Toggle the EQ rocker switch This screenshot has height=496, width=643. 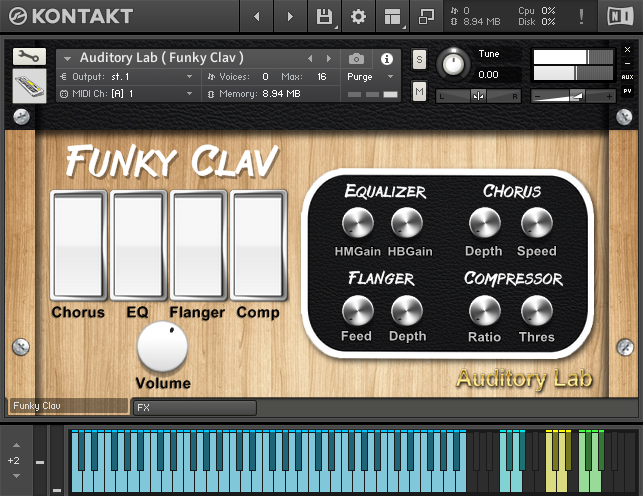point(138,245)
